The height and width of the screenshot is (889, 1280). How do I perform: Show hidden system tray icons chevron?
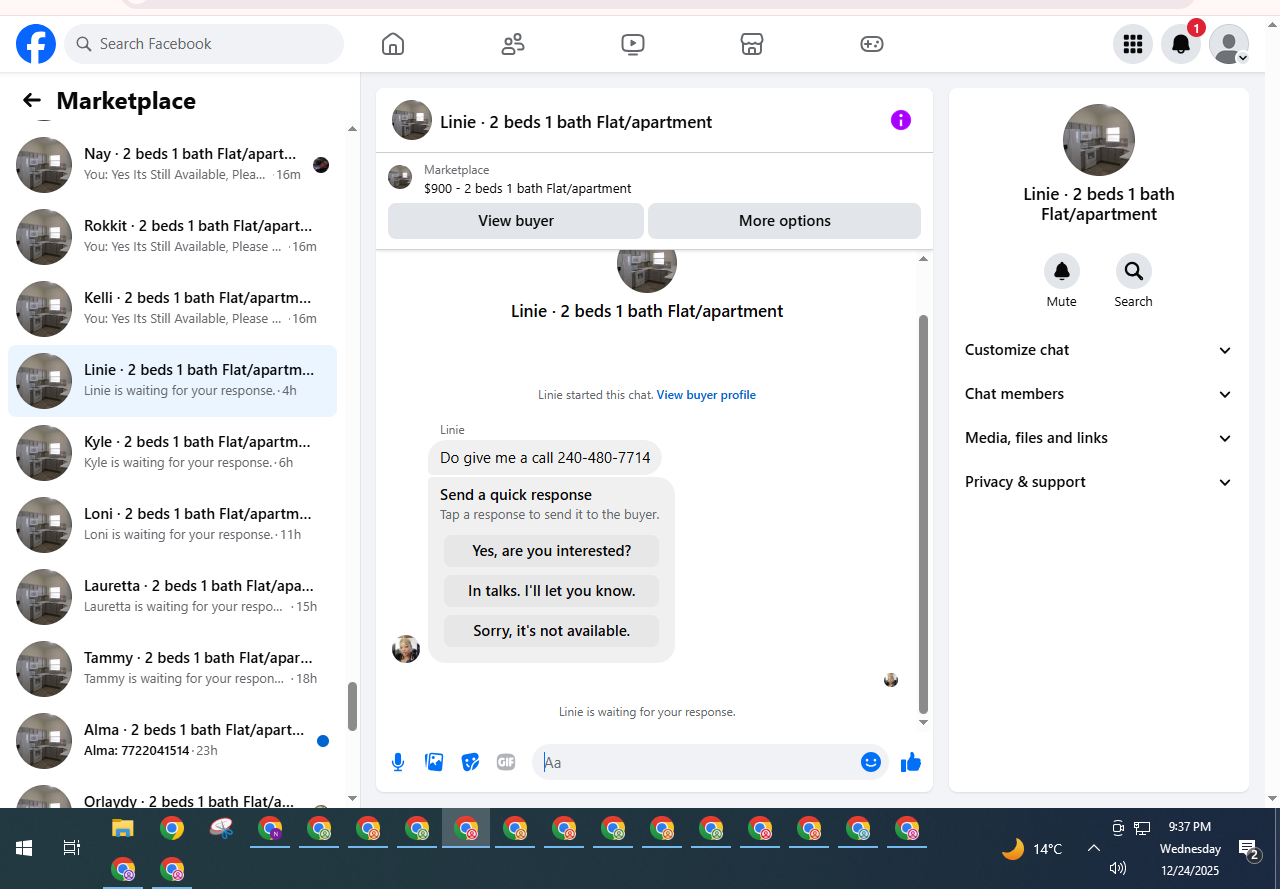click(x=1093, y=848)
